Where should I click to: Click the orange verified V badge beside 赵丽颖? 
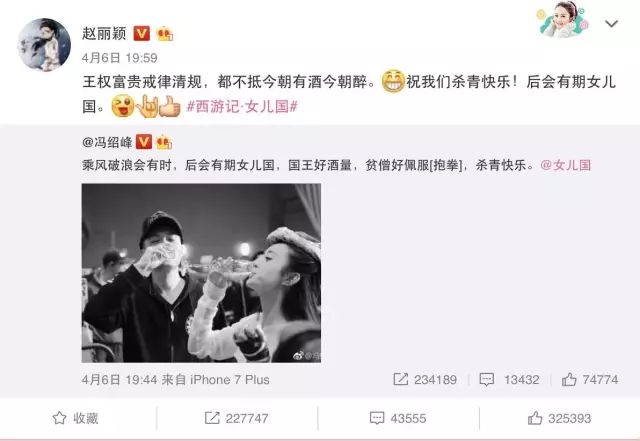pos(142,33)
